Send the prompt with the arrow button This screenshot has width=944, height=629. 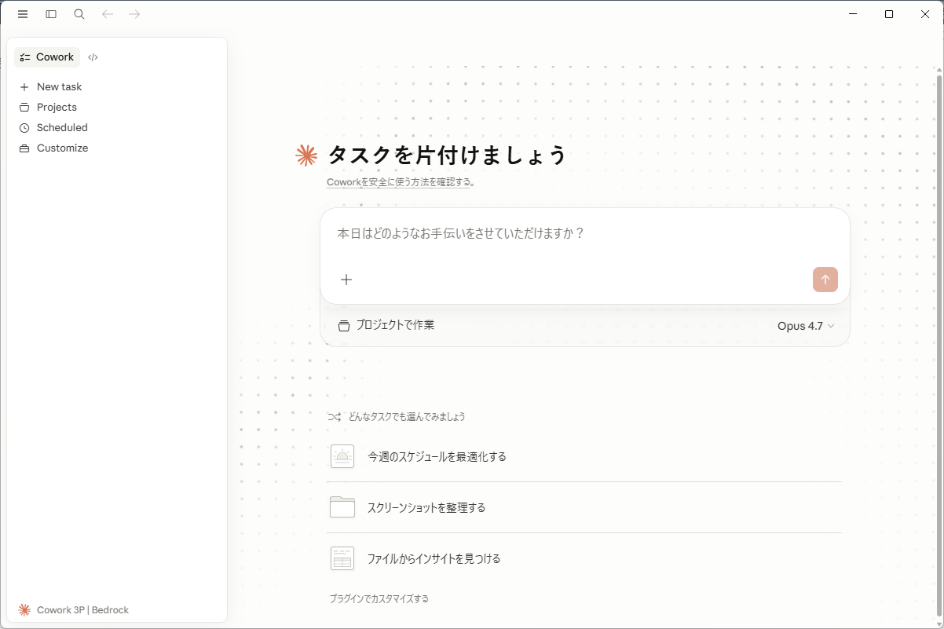(825, 279)
